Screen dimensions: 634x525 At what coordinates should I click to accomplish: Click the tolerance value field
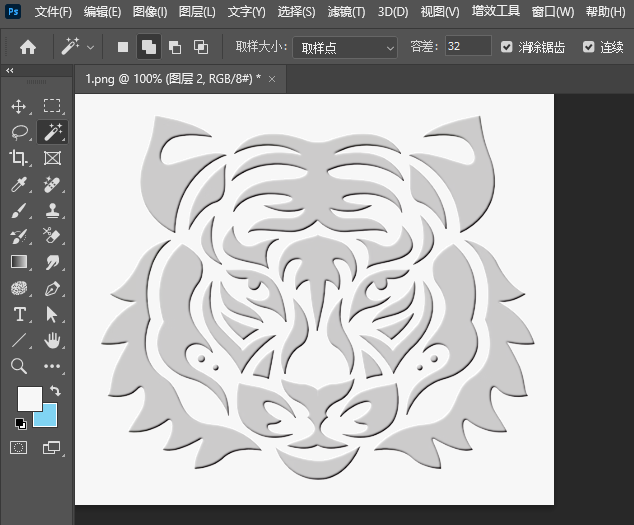click(468, 46)
